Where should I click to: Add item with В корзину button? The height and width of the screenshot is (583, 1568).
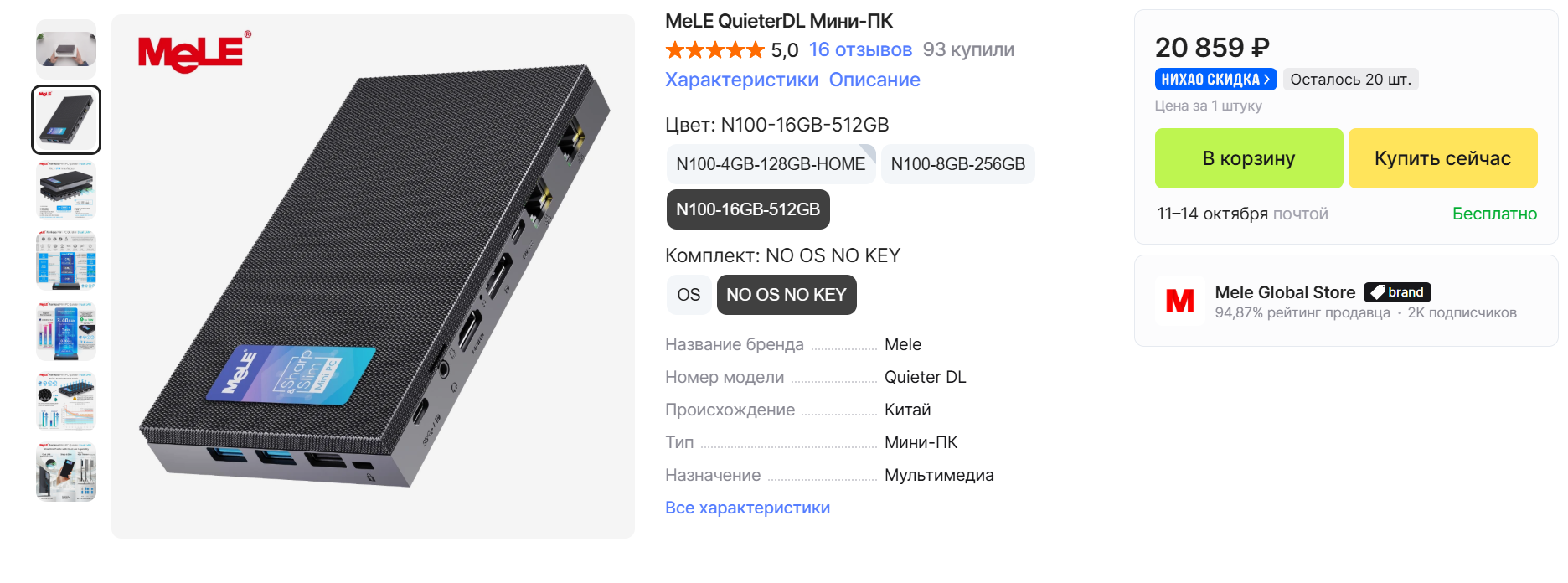tap(1249, 158)
